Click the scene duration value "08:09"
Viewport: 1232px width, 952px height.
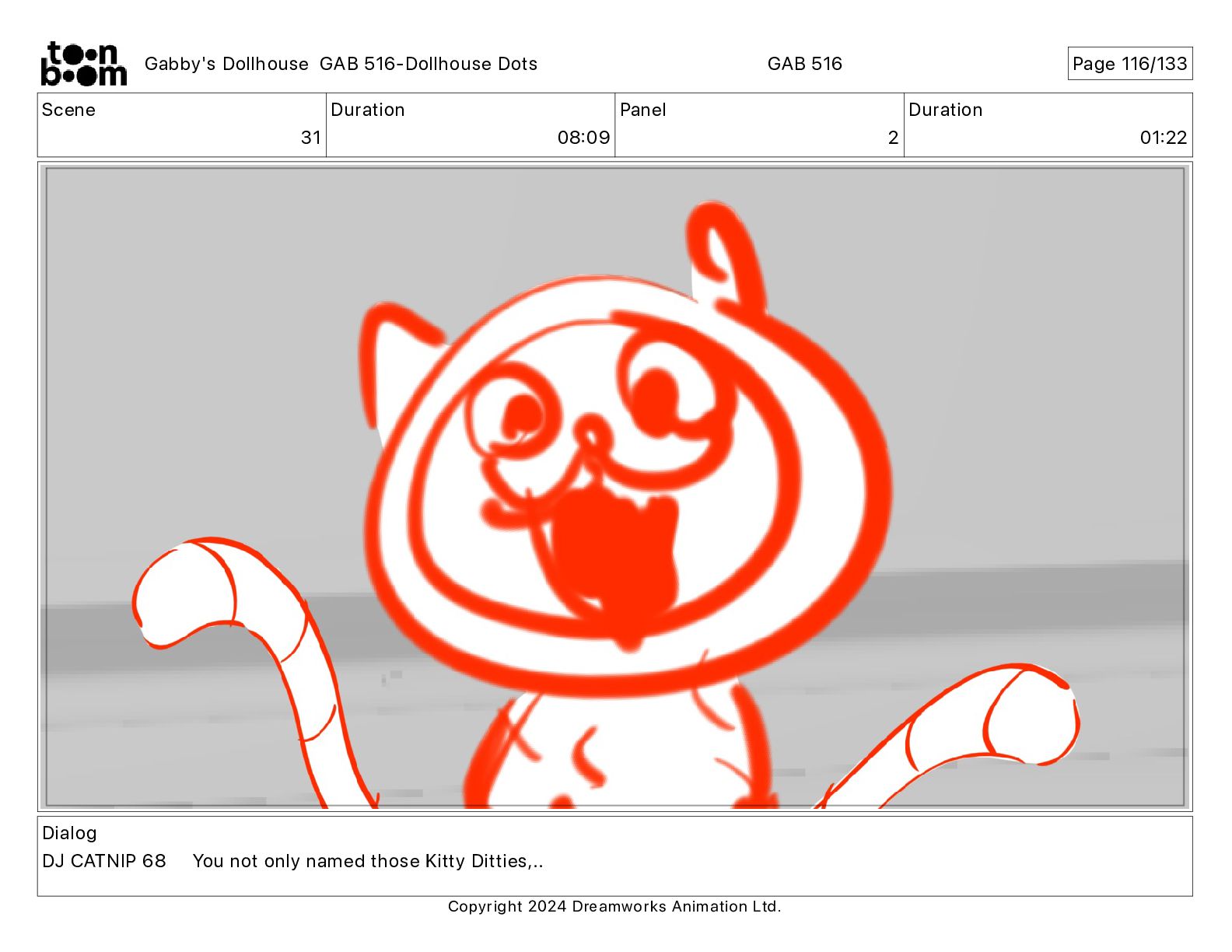tap(583, 138)
